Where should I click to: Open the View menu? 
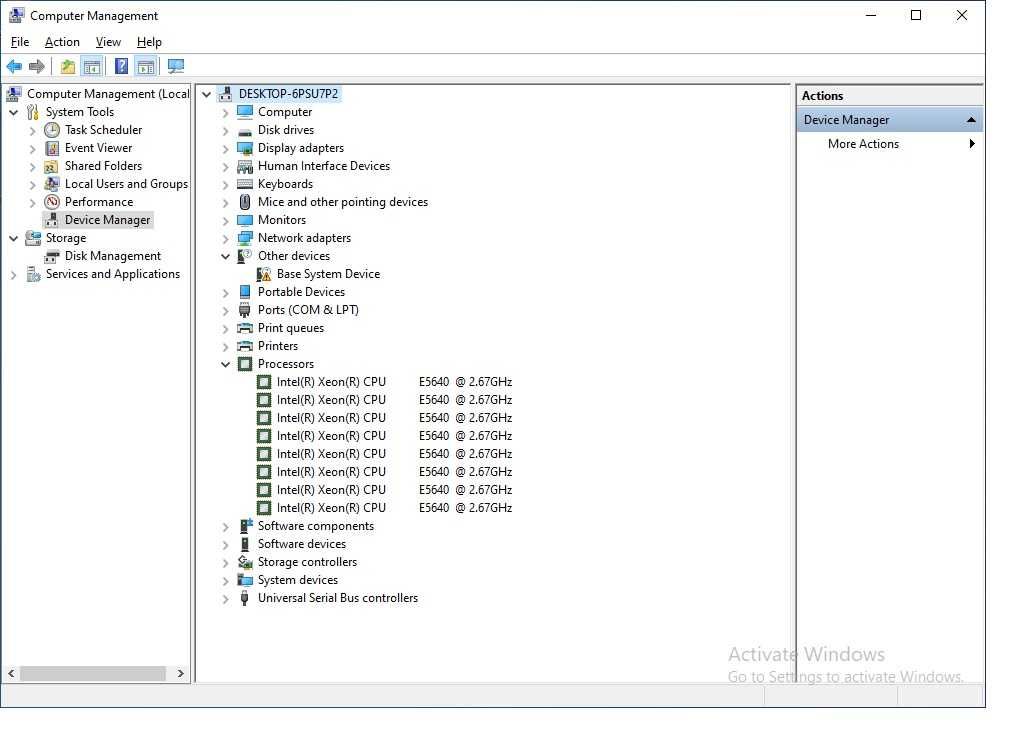[108, 42]
